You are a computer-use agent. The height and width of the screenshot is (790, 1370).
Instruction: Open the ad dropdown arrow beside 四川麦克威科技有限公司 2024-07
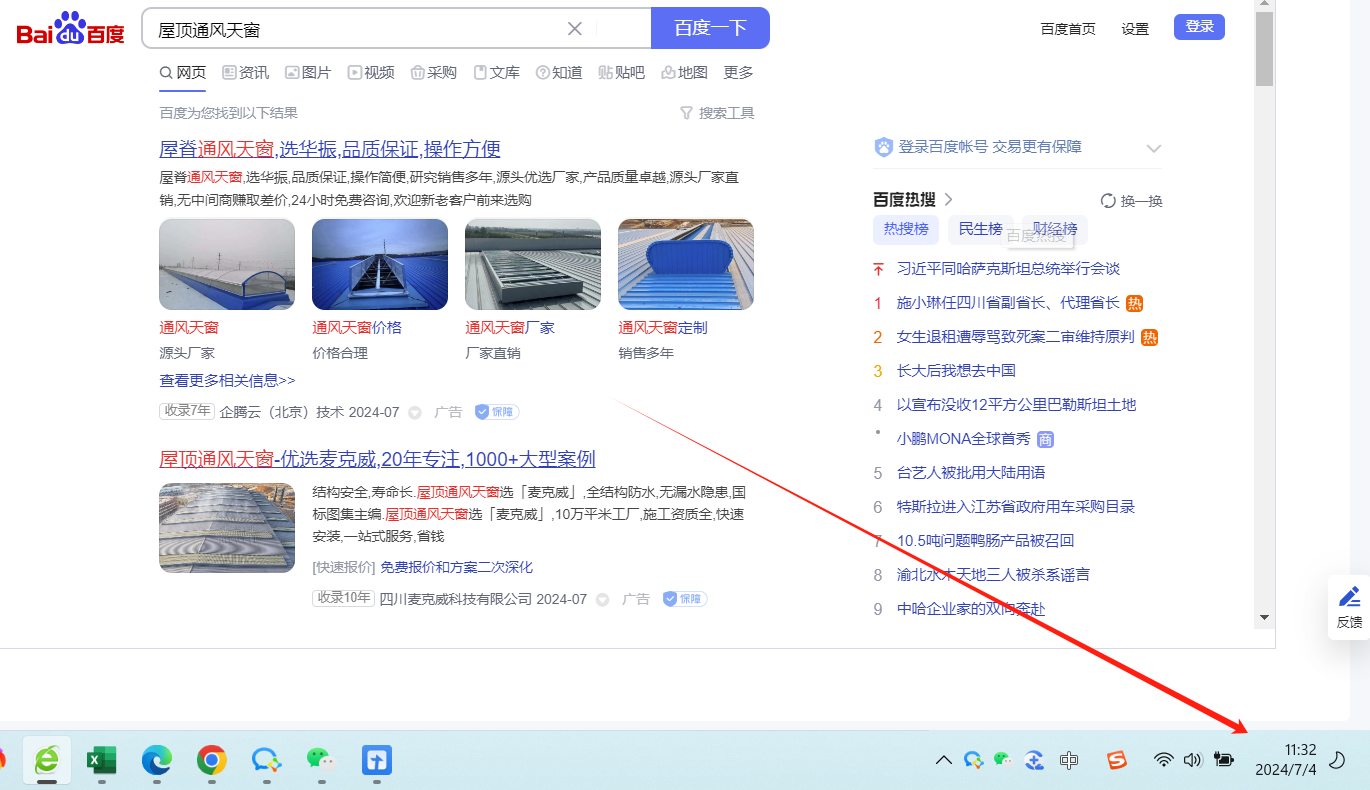(602, 599)
